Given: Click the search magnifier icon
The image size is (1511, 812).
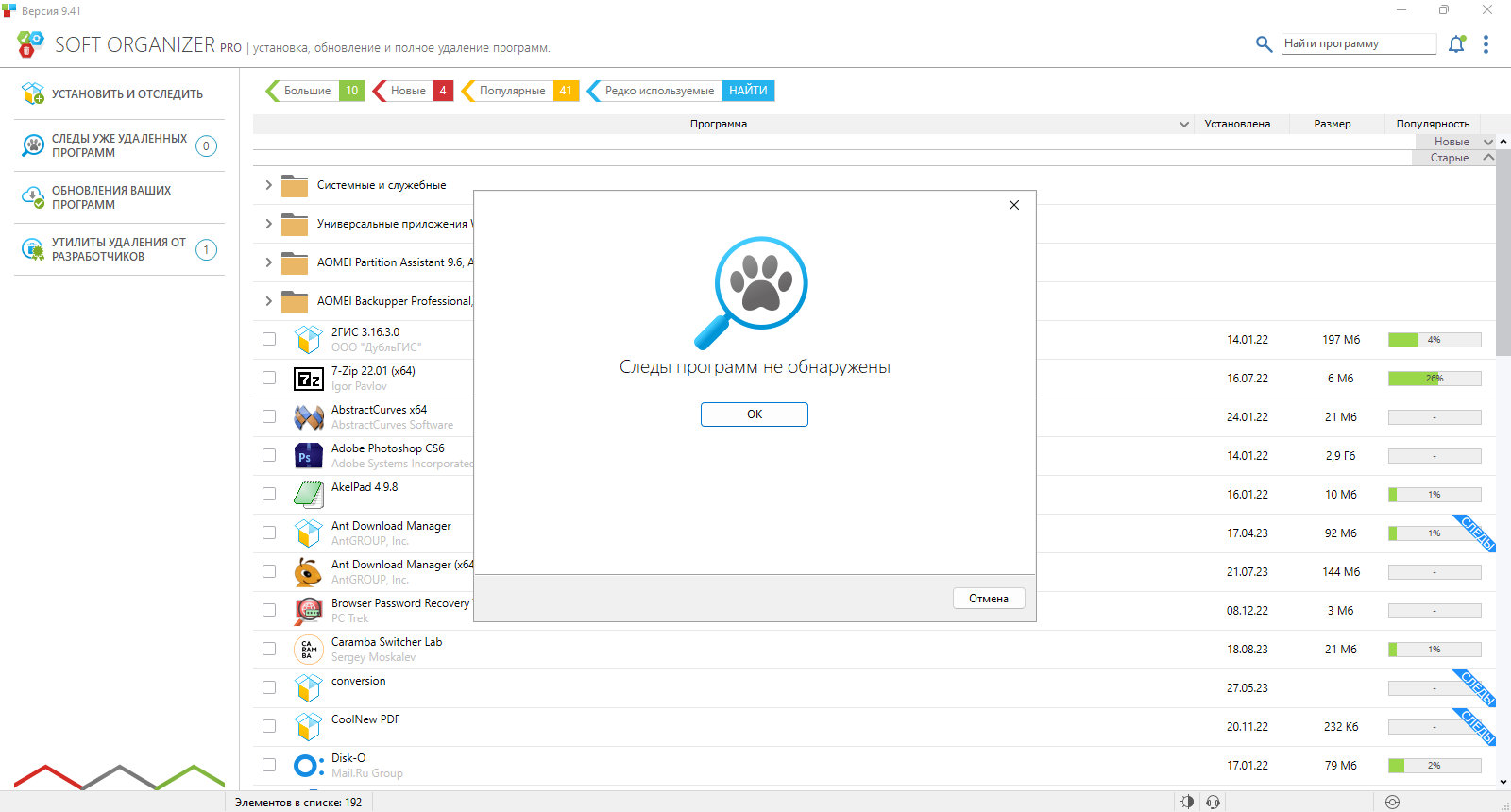Looking at the screenshot, I should pyautogui.click(x=1264, y=43).
